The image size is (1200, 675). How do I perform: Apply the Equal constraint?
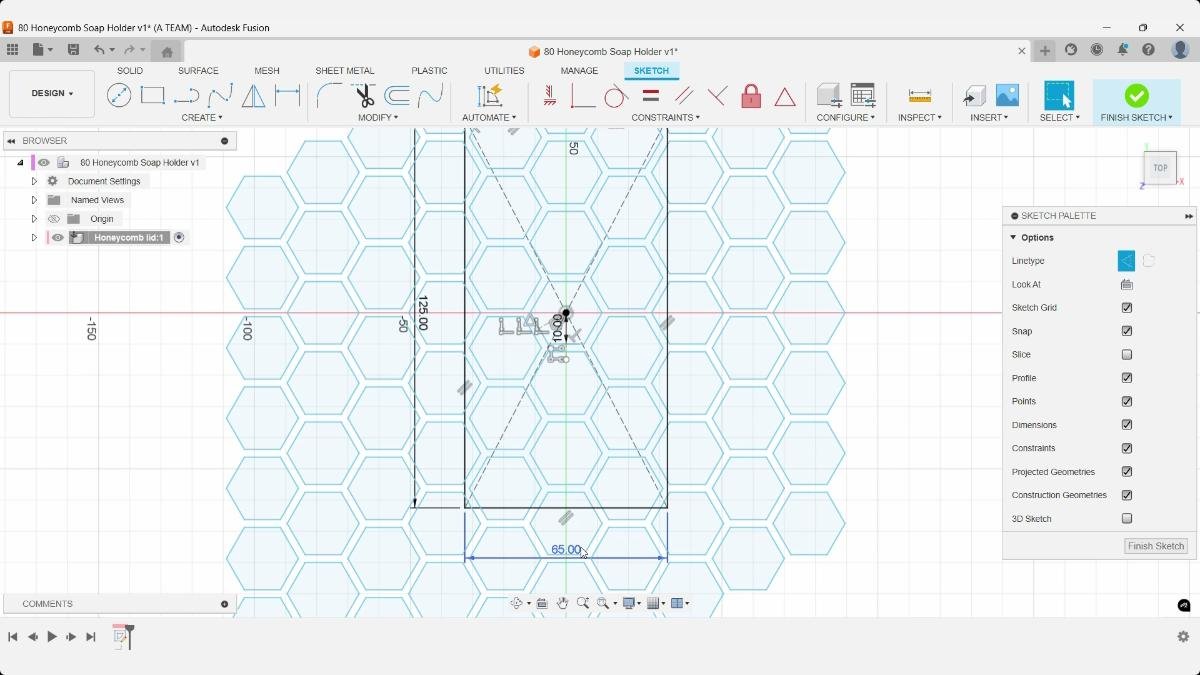click(x=650, y=96)
